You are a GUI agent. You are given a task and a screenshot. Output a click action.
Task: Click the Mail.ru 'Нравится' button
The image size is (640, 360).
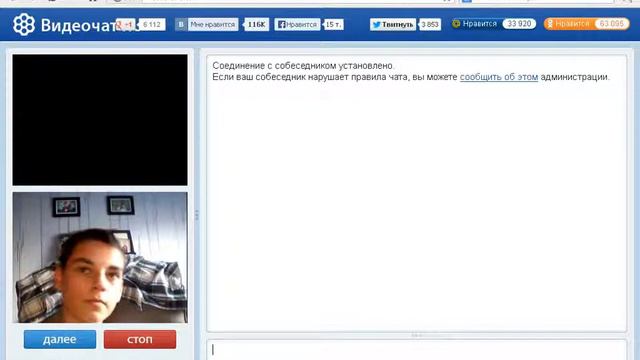pos(475,24)
